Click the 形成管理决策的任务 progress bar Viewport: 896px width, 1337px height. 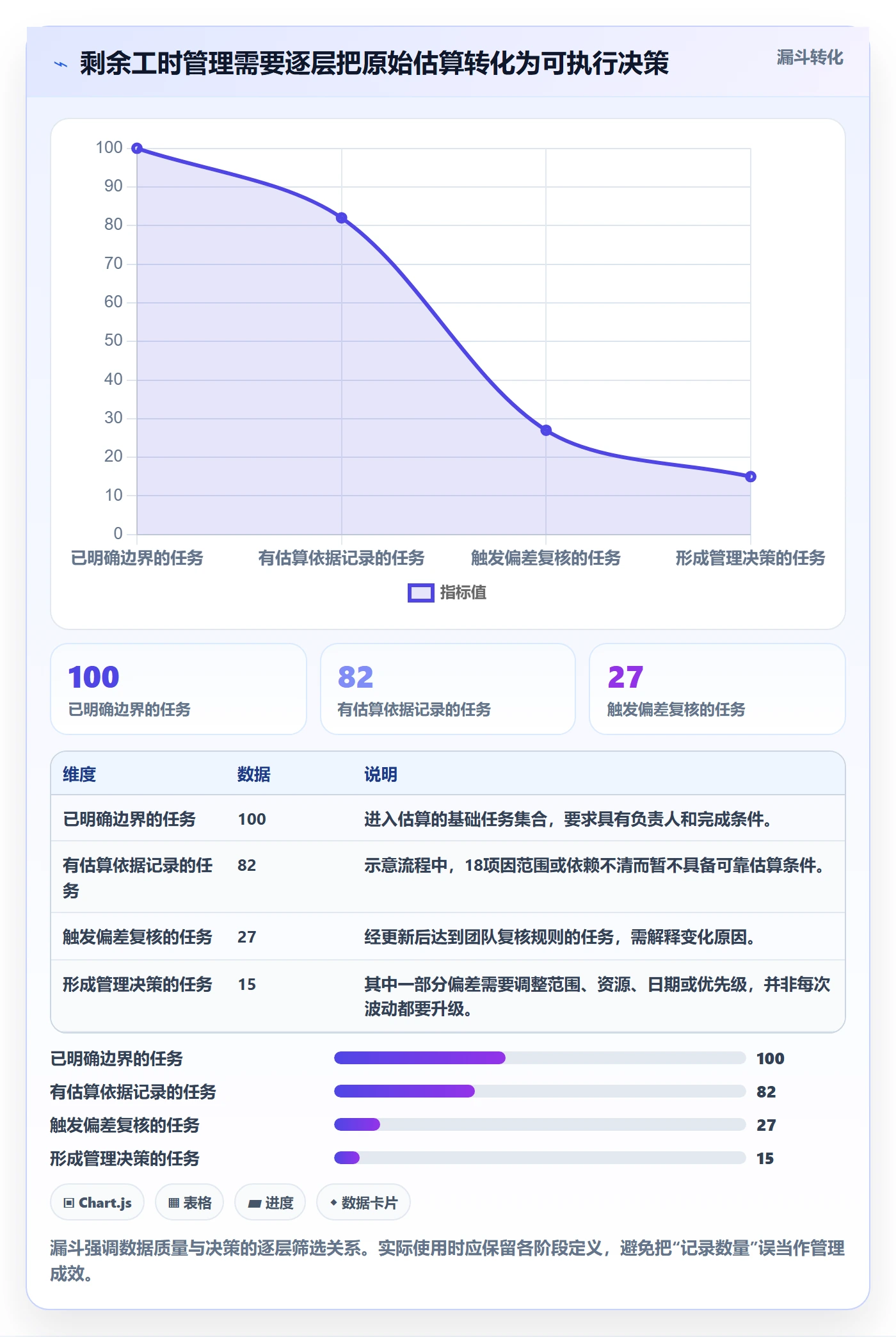540,1158
